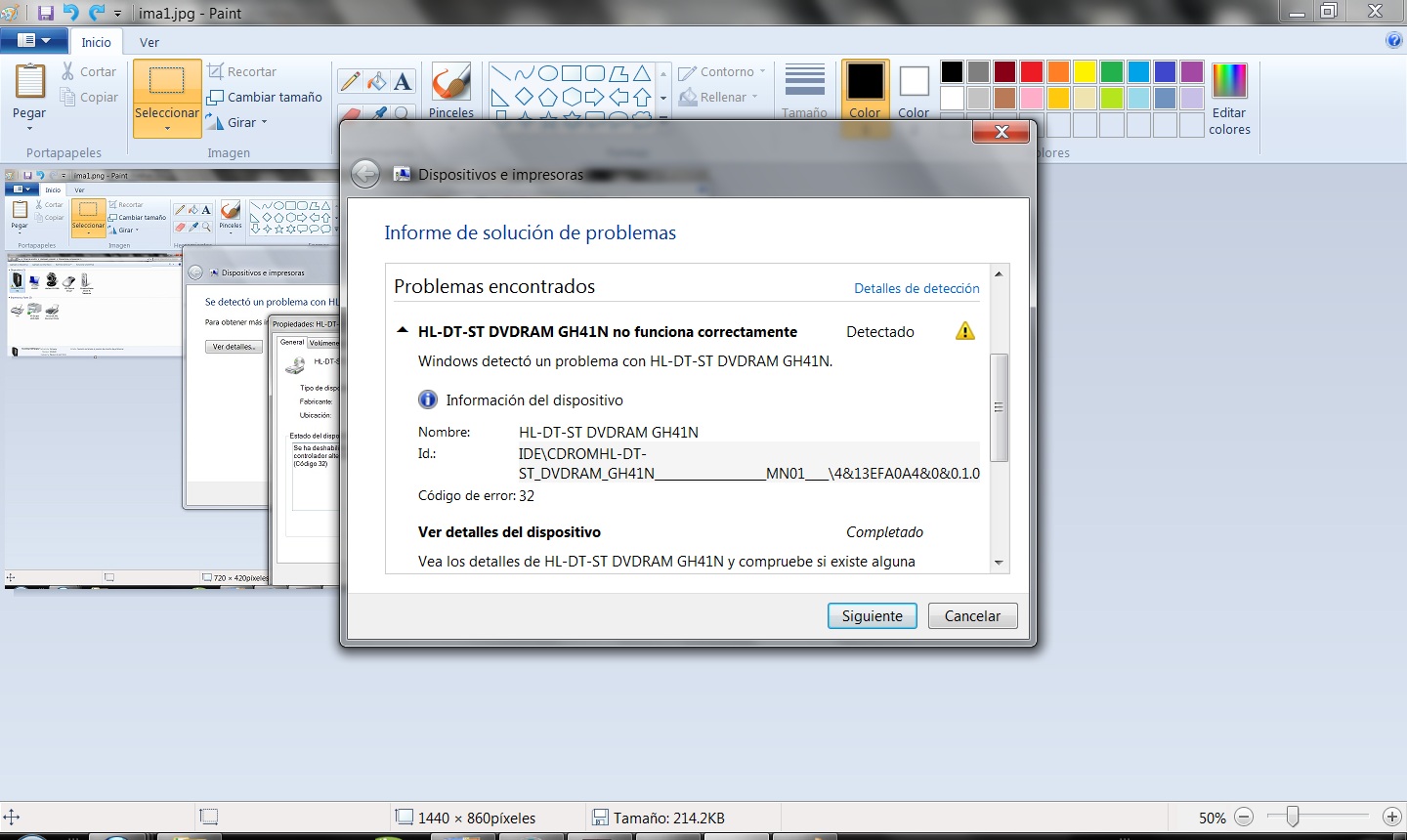Expand the Seleccionar dropdown arrow

pyautogui.click(x=167, y=128)
